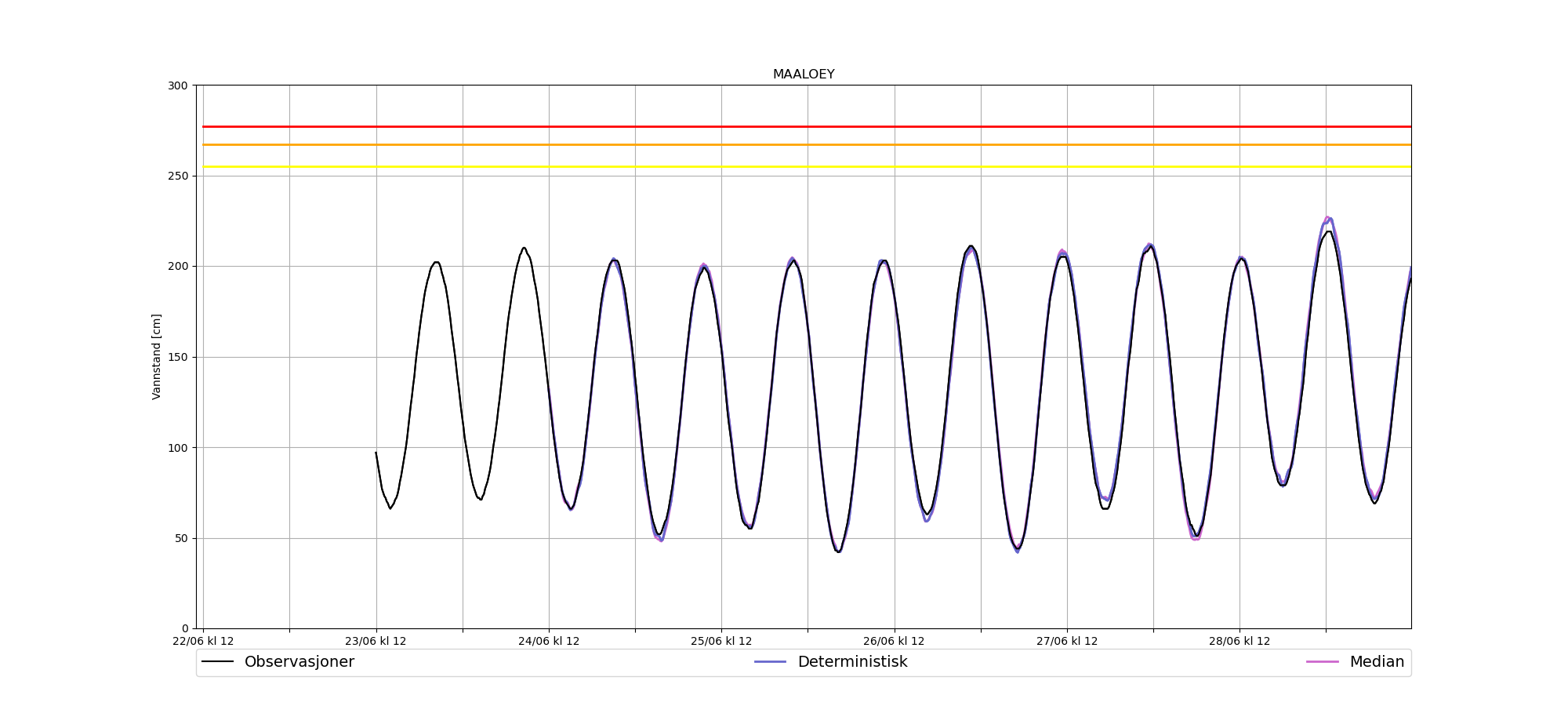Click the 25/06 kl 12 x-axis label
Image resolution: width=1568 pixels, height=706 pixels.
tap(721, 641)
